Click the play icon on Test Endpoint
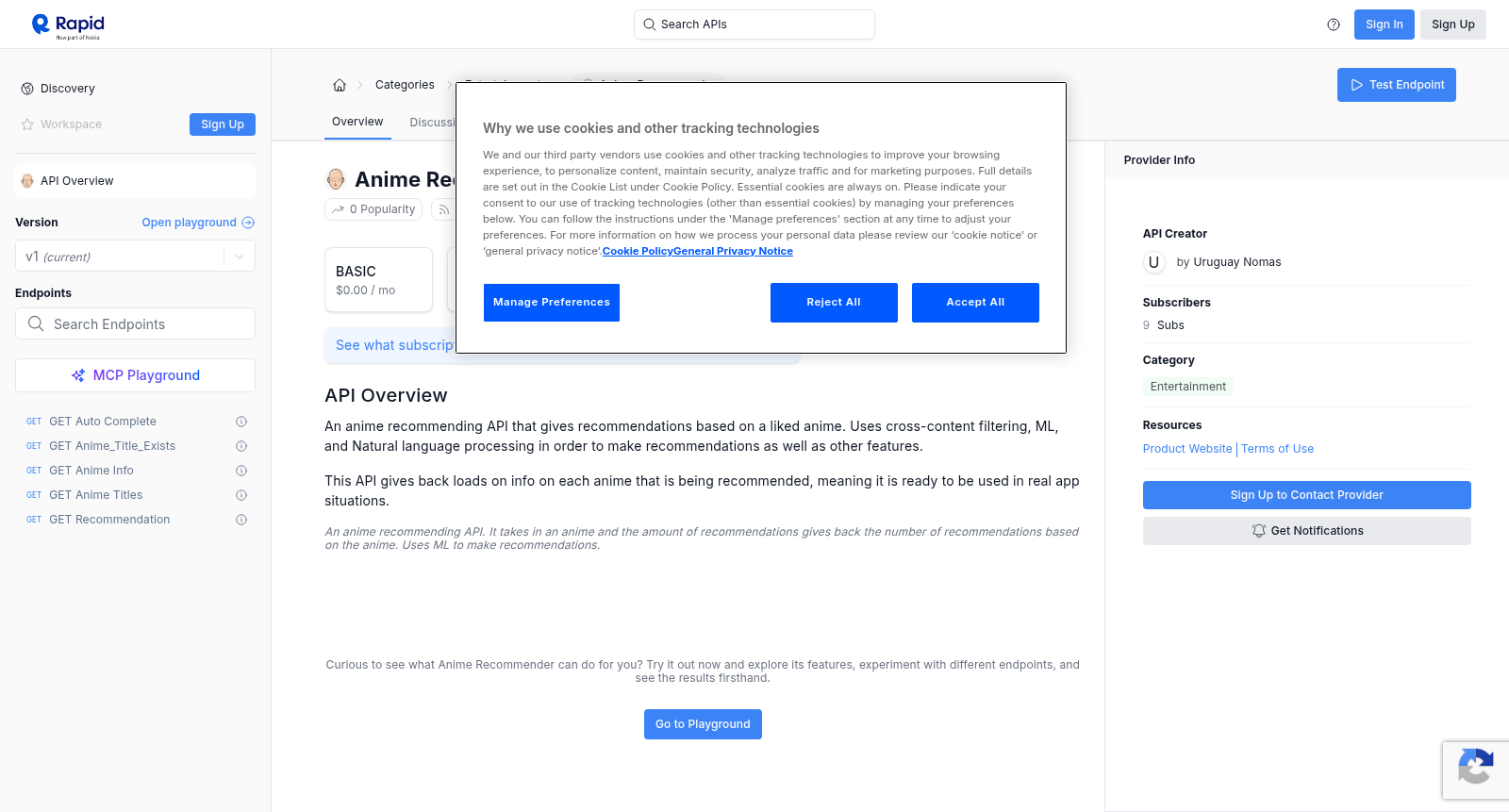Image resolution: width=1509 pixels, height=812 pixels. point(1357,85)
